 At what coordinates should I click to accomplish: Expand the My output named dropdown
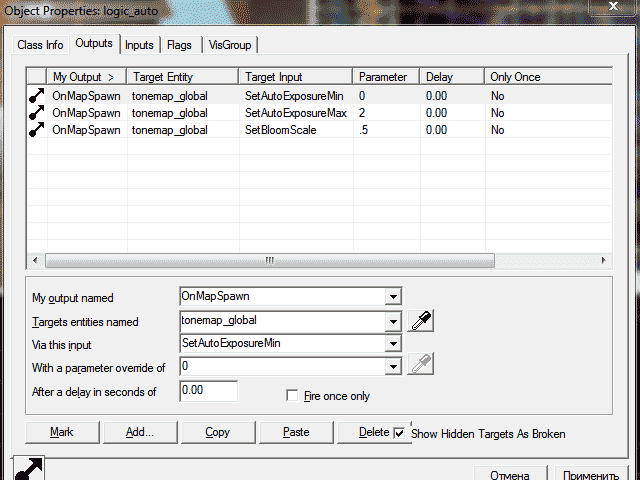click(x=393, y=297)
